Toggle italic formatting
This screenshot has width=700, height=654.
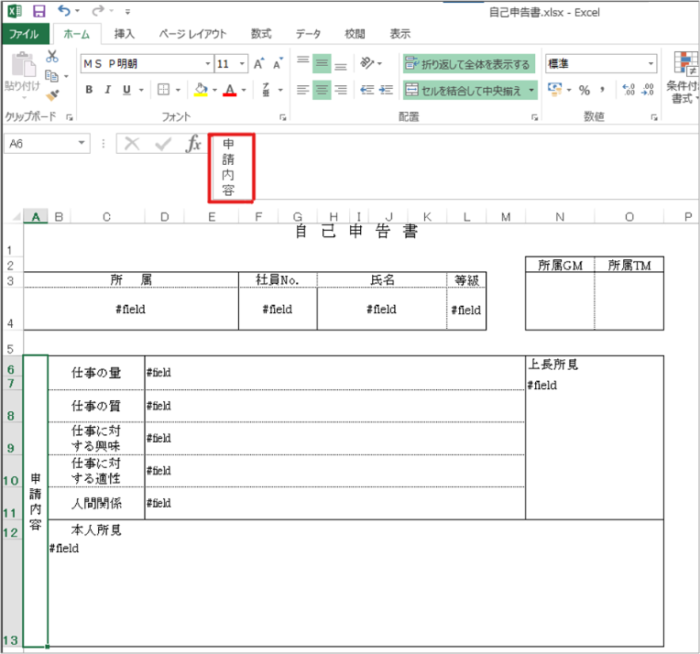tap(108, 90)
